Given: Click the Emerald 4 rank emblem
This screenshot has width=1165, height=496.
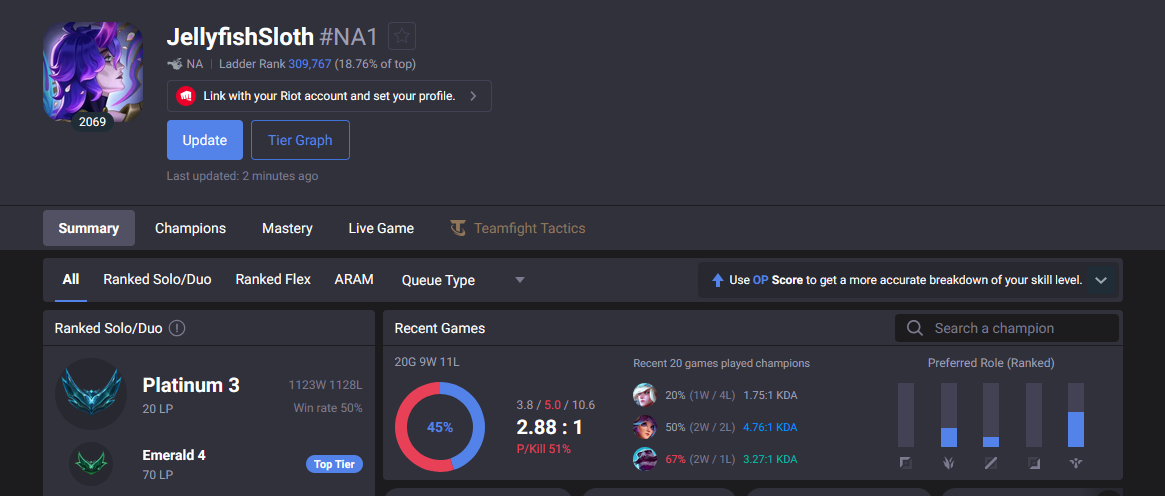Looking at the screenshot, I should coord(91,464).
